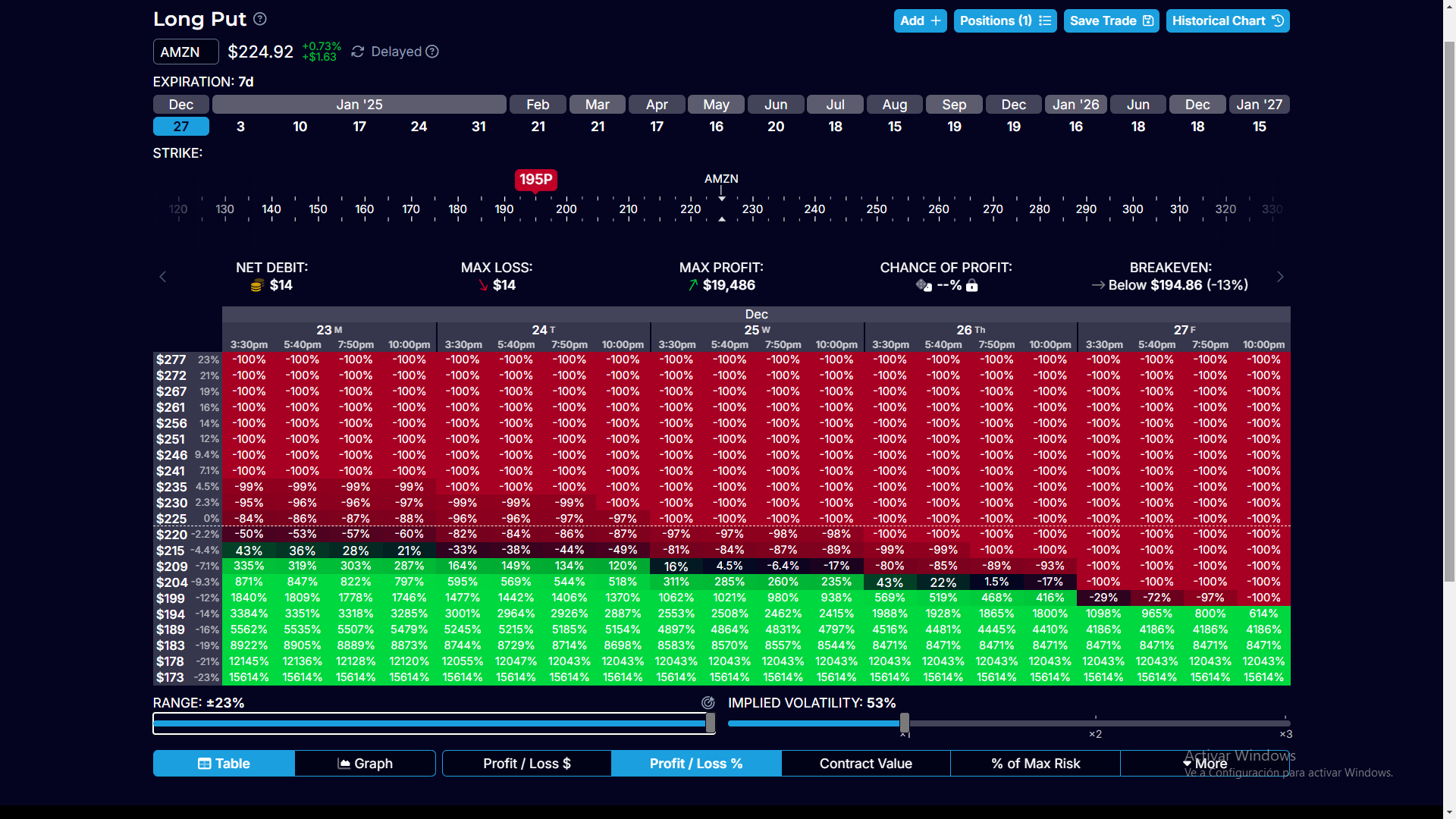Click the Dec 25 W column header
1456x819 pixels.
(x=757, y=330)
